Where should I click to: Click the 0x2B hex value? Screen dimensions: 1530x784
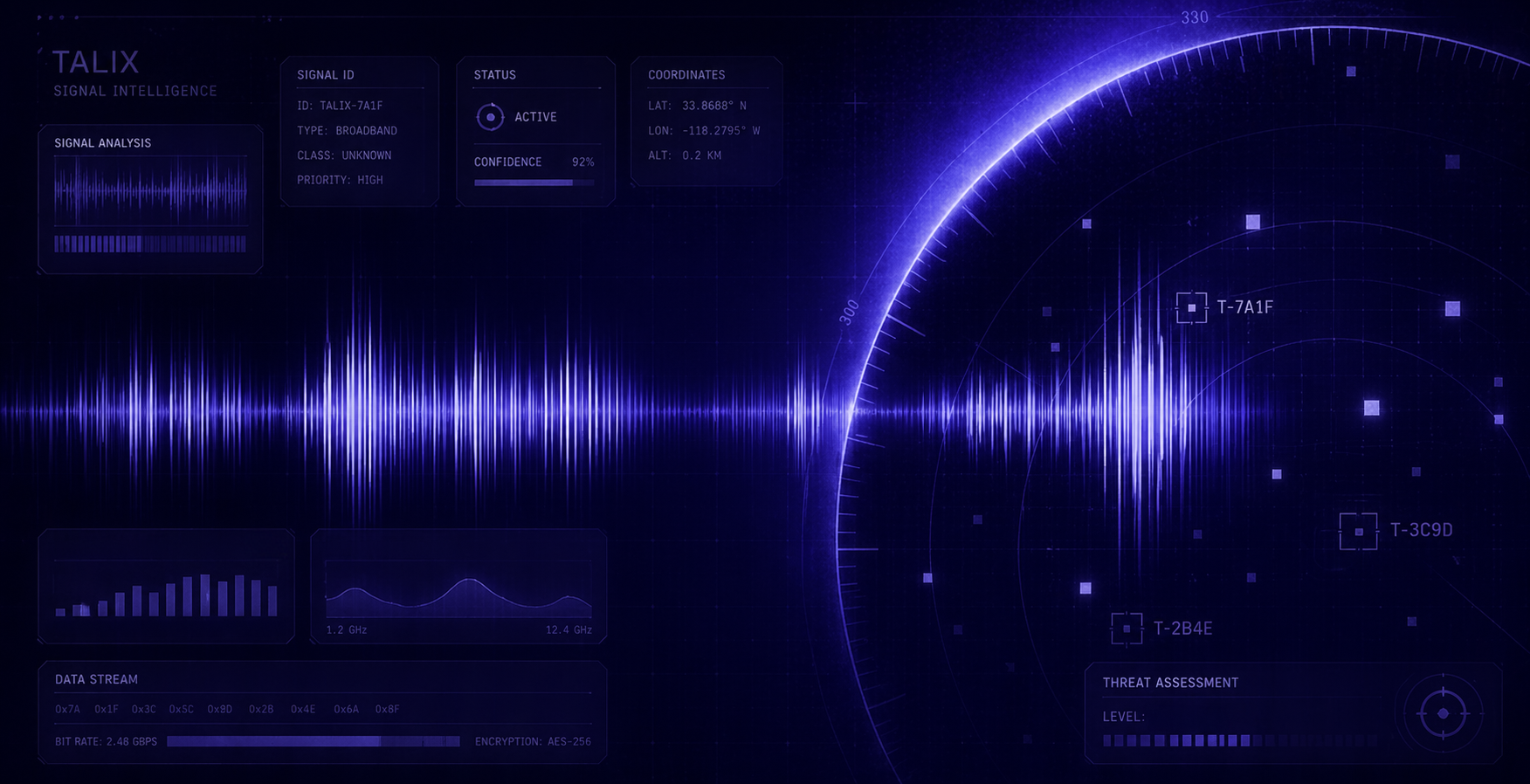[261, 709]
